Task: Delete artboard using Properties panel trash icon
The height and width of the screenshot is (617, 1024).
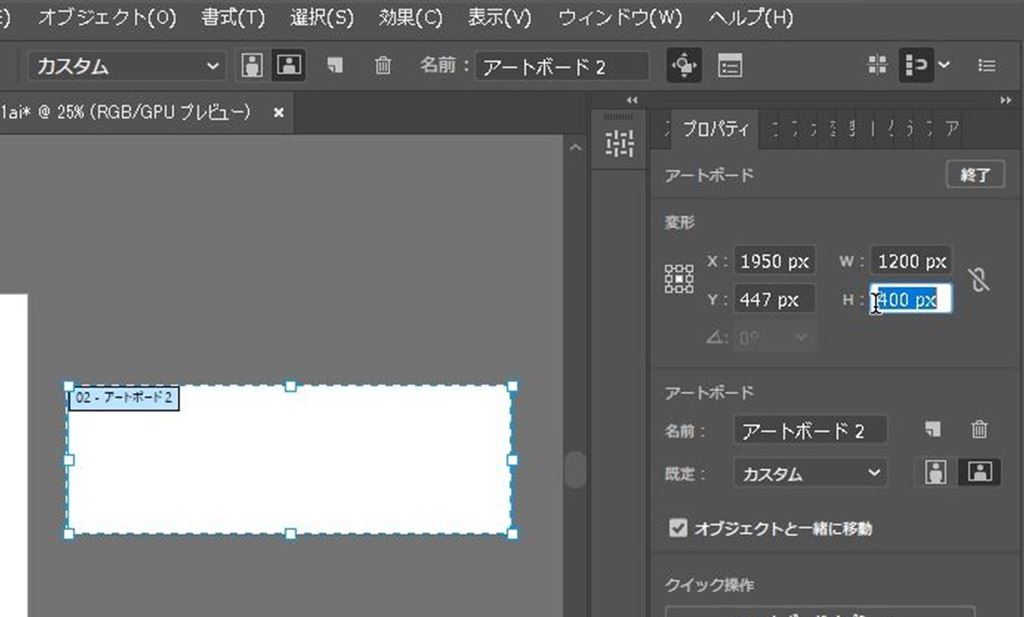Action: (979, 430)
